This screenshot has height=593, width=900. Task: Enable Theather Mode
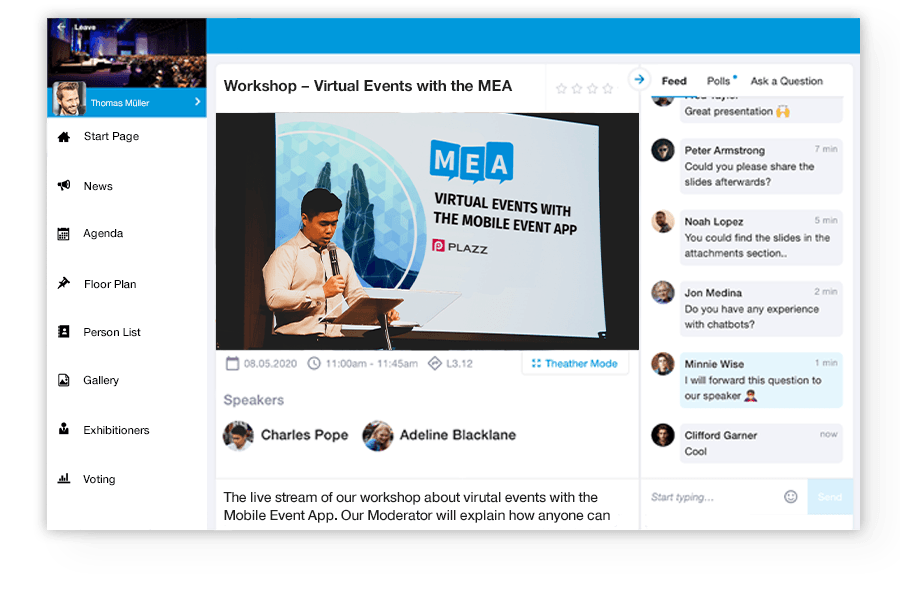tap(575, 363)
